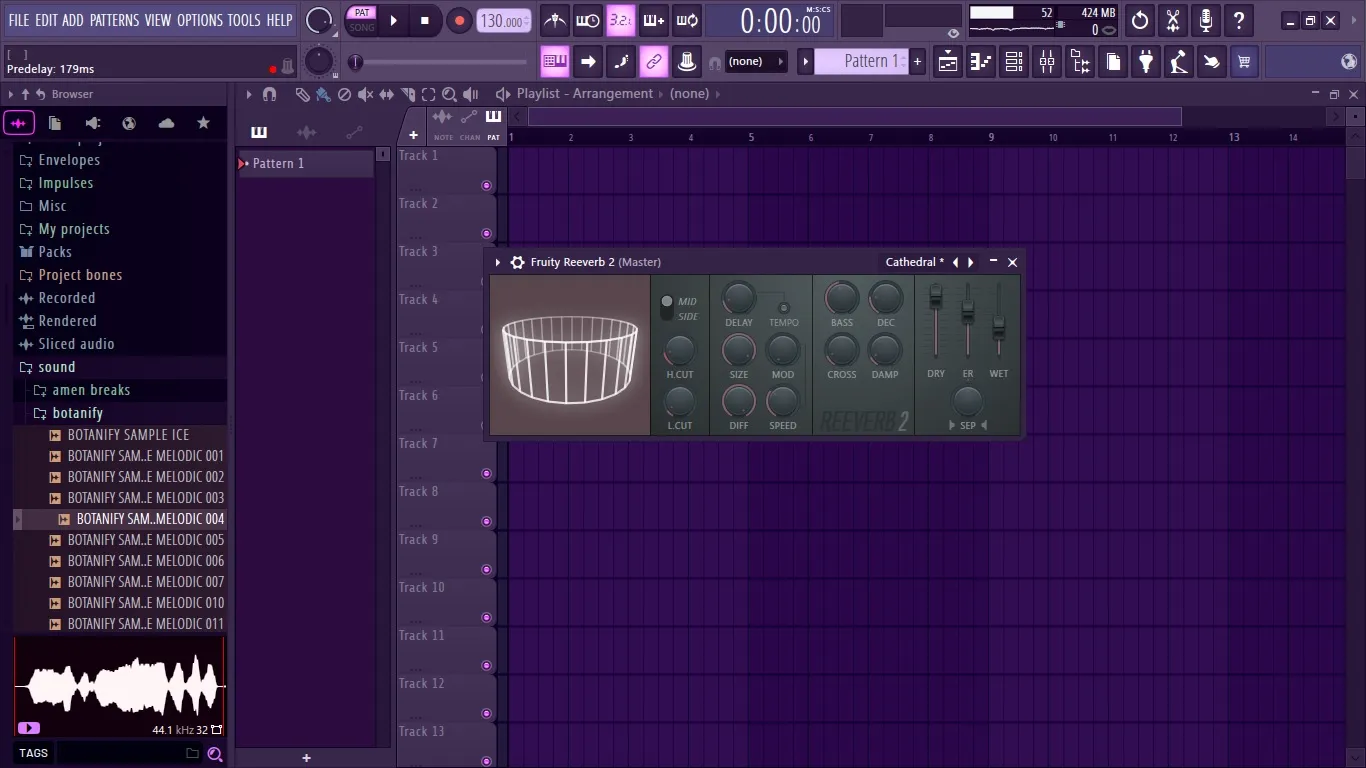This screenshot has width=1366, height=768.
Task: Add a playlist track group plus button
Action: pyautogui.click(x=413, y=135)
